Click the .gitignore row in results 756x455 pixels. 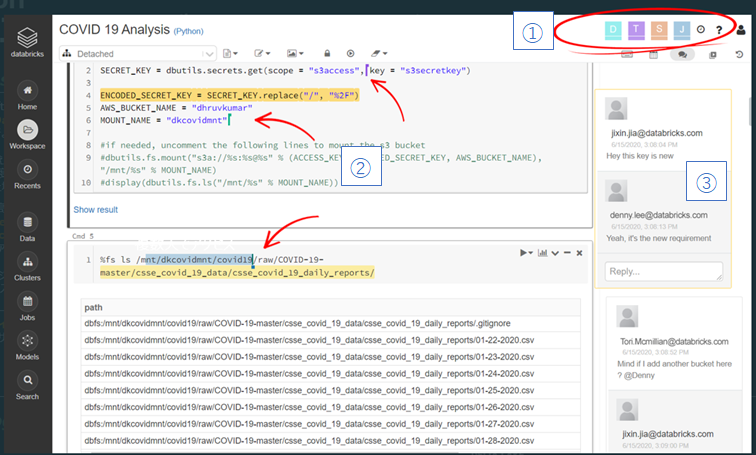pos(331,323)
